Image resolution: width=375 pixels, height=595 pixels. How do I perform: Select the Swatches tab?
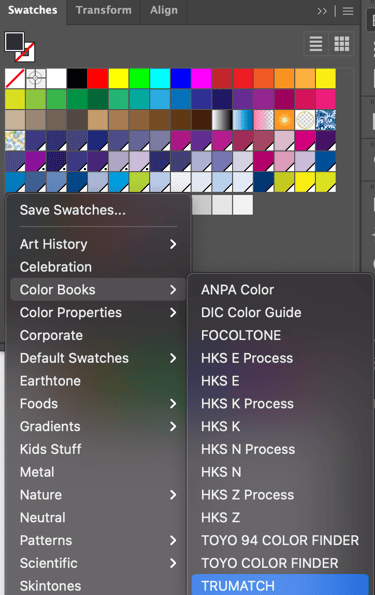click(33, 10)
